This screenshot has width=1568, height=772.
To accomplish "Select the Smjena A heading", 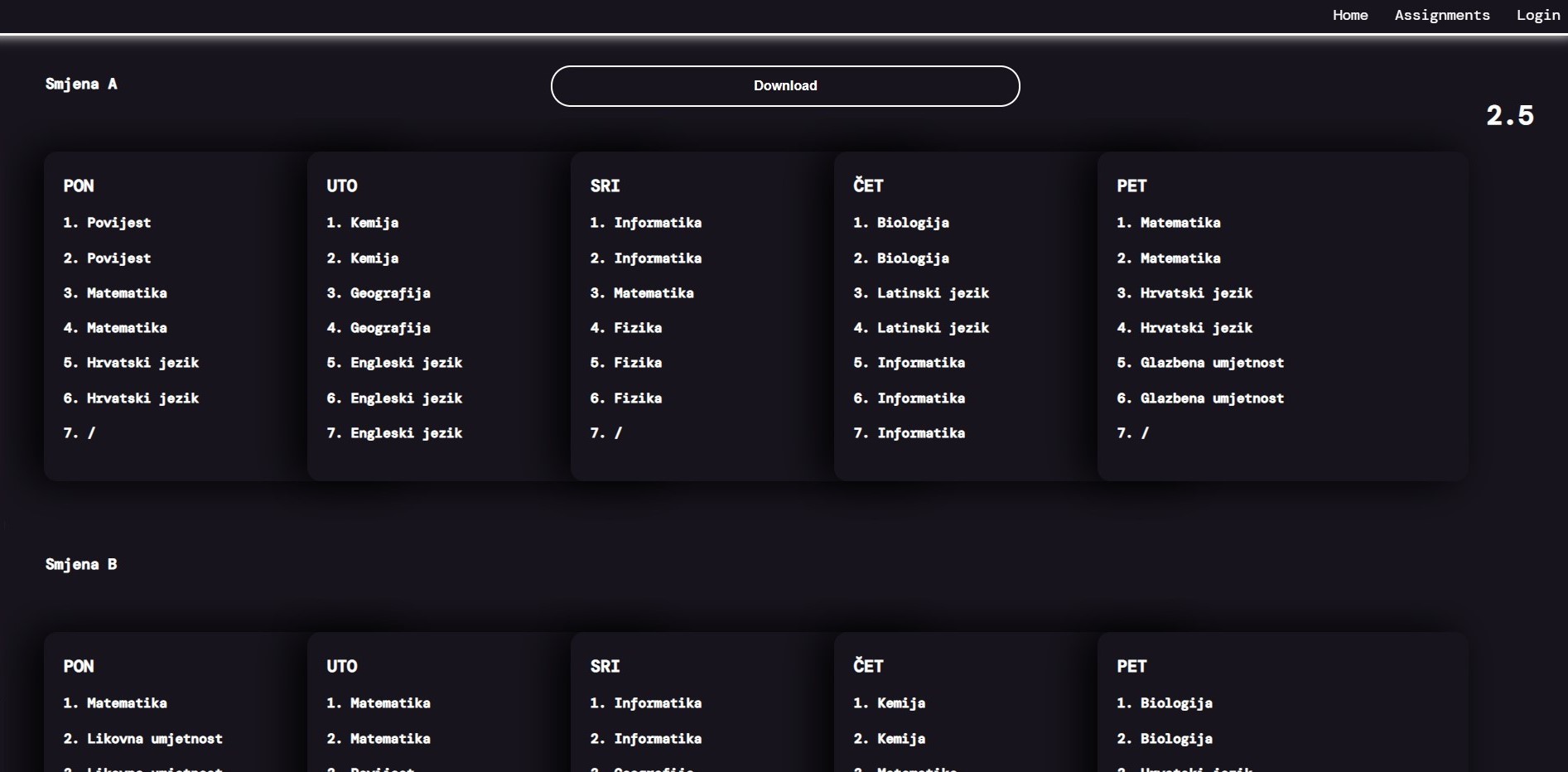I will coord(81,84).
